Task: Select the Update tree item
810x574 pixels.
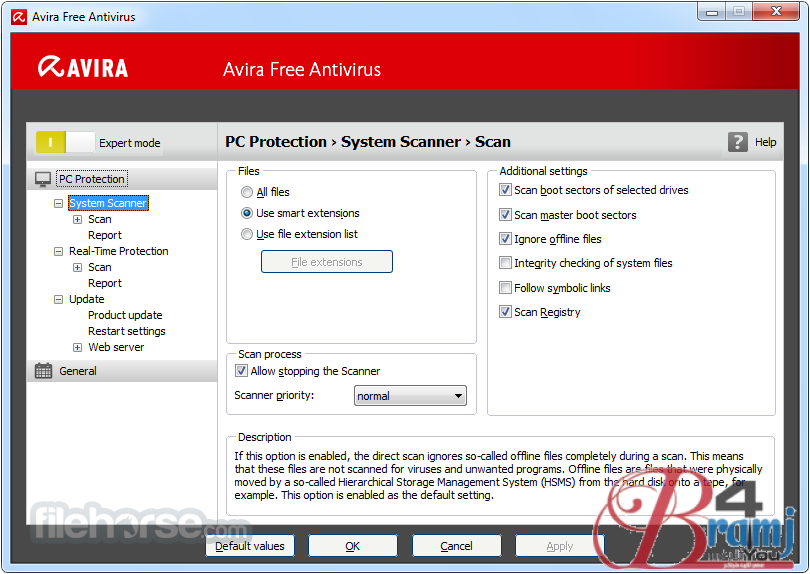Action: (87, 299)
